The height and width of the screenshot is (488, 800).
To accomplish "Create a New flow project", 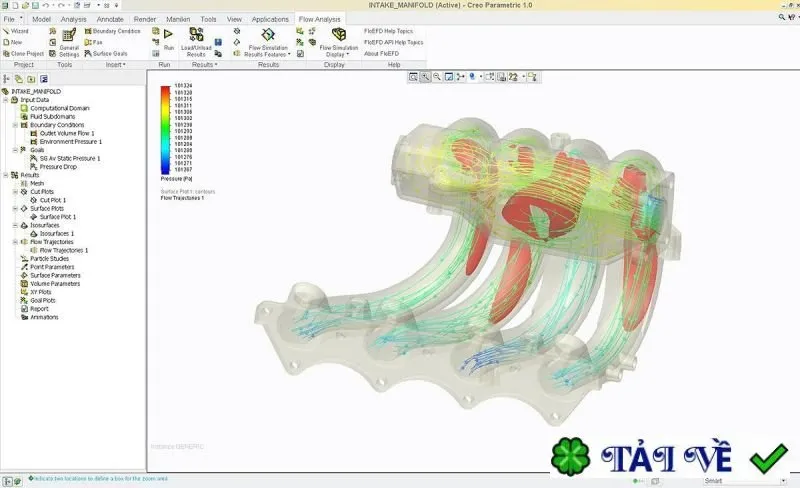I will pos(13,42).
